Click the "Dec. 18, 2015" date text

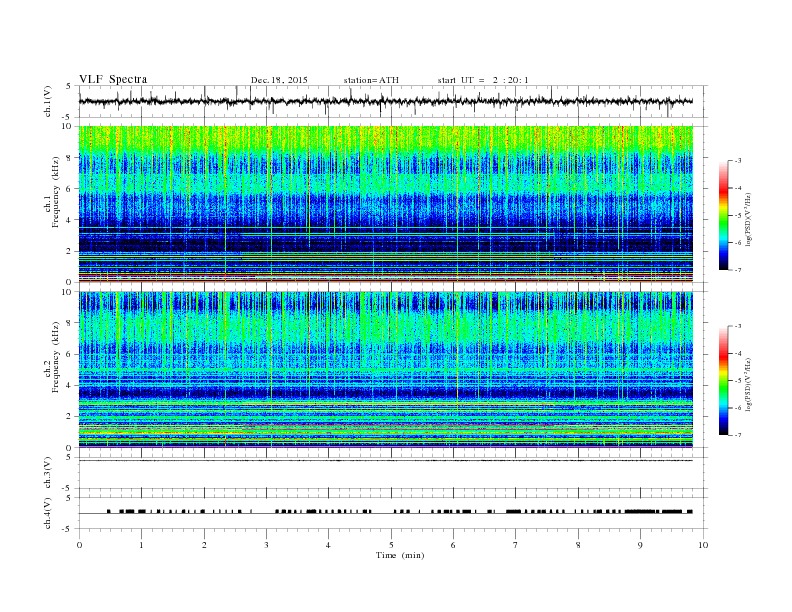279,80
